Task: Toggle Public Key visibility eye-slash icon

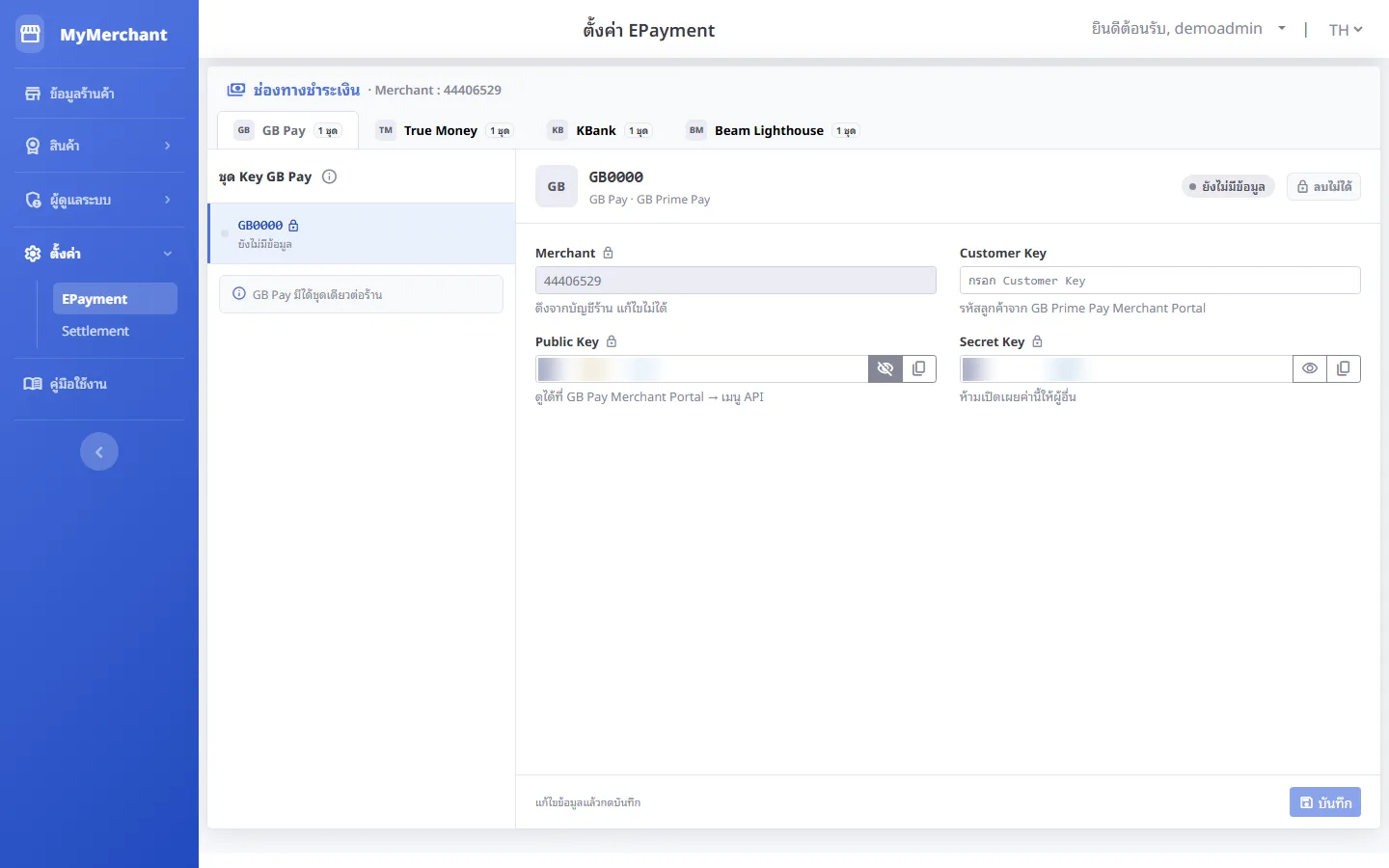Action: point(885,368)
